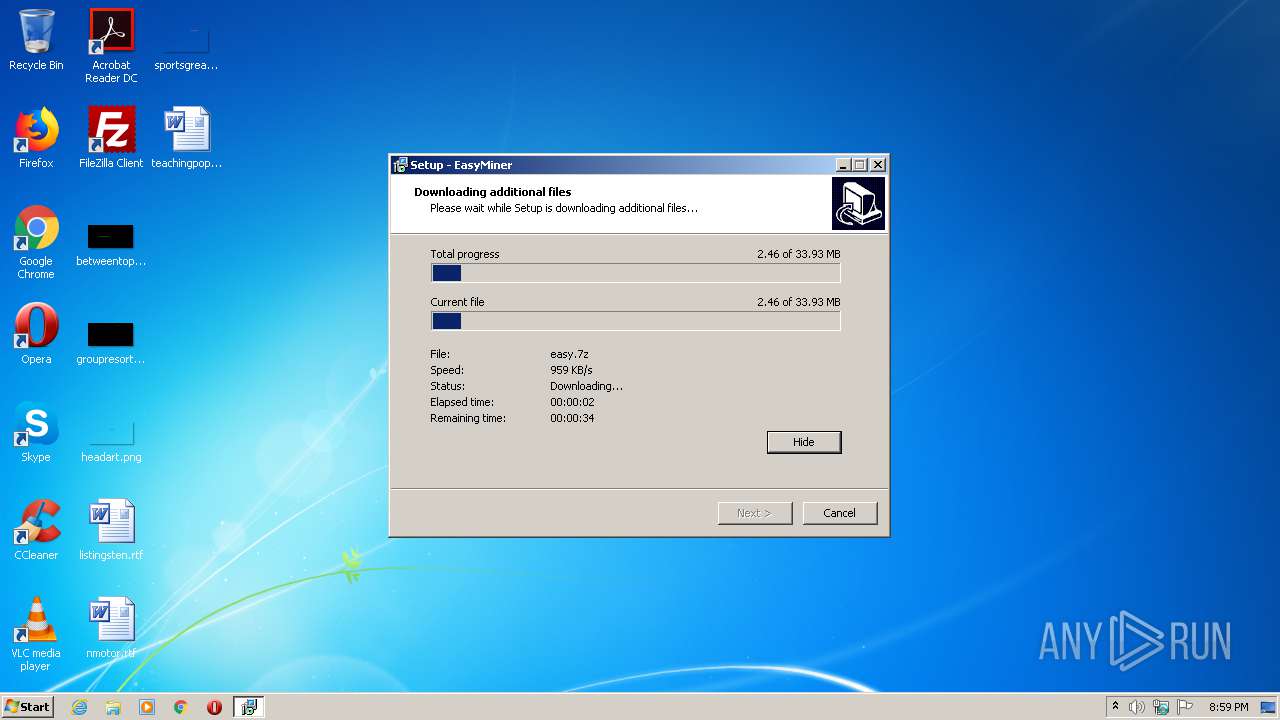Click the elapsed time 00:00:02
The width and height of the screenshot is (1280, 720).
pos(572,402)
